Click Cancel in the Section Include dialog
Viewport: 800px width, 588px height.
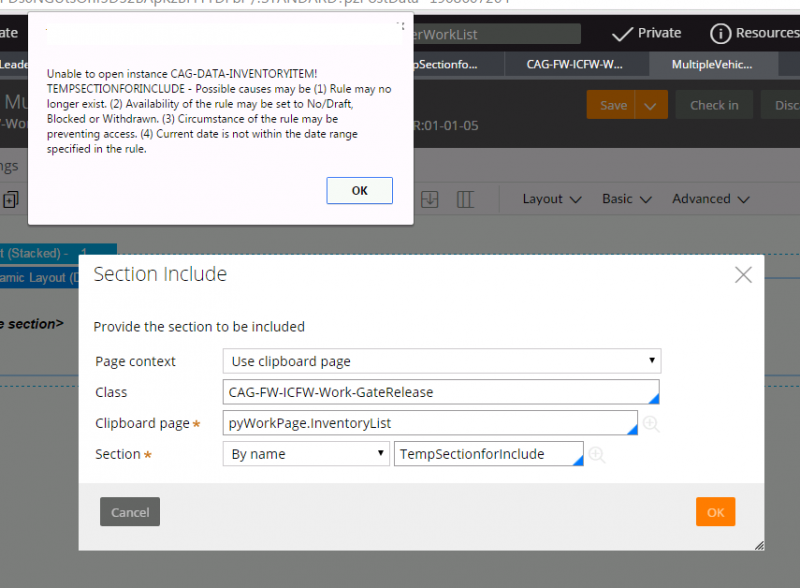pyautogui.click(x=130, y=511)
